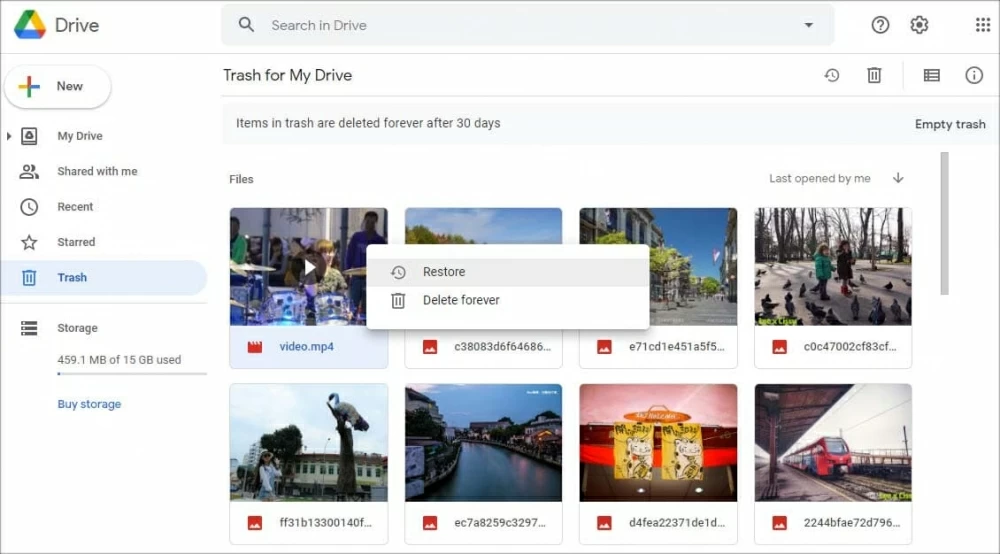Choose Delete forever in context menu
Screen dimensions: 1000x554
(460, 300)
